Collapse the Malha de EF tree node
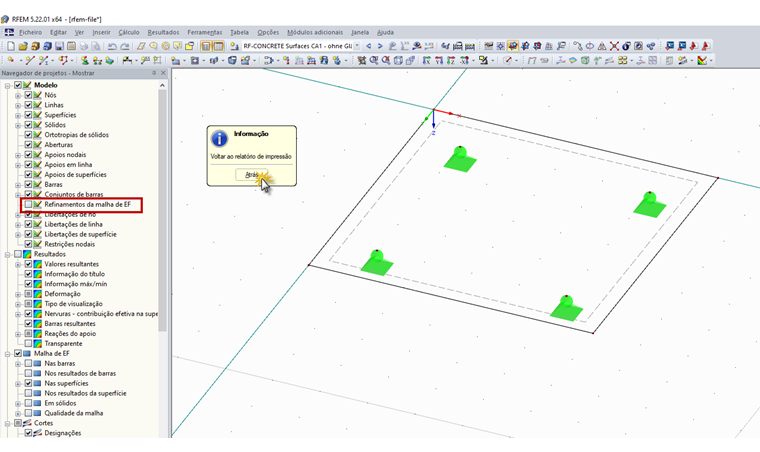 coord(8,354)
